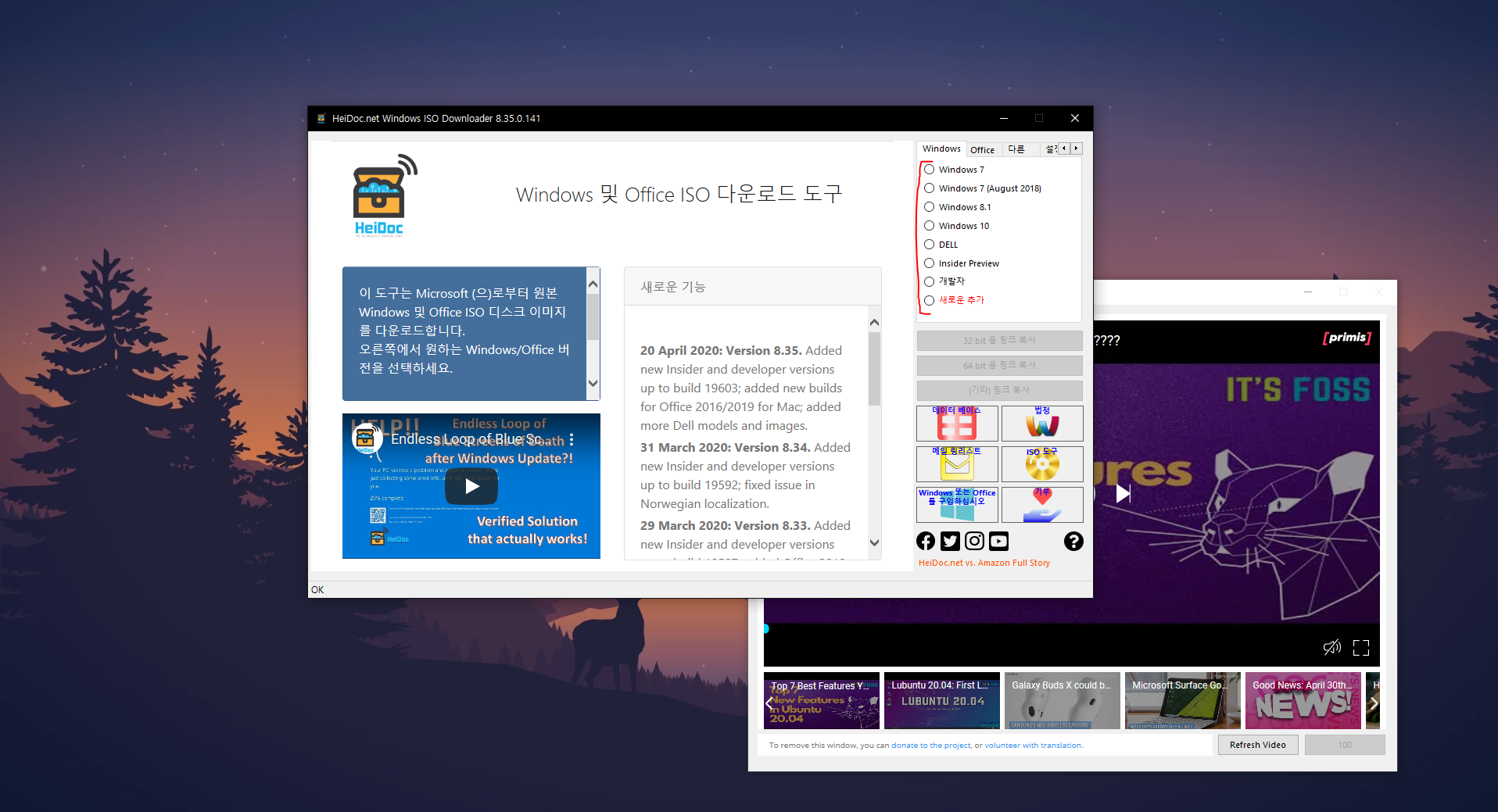Open the YouTube video three-dot menu

click(x=572, y=439)
